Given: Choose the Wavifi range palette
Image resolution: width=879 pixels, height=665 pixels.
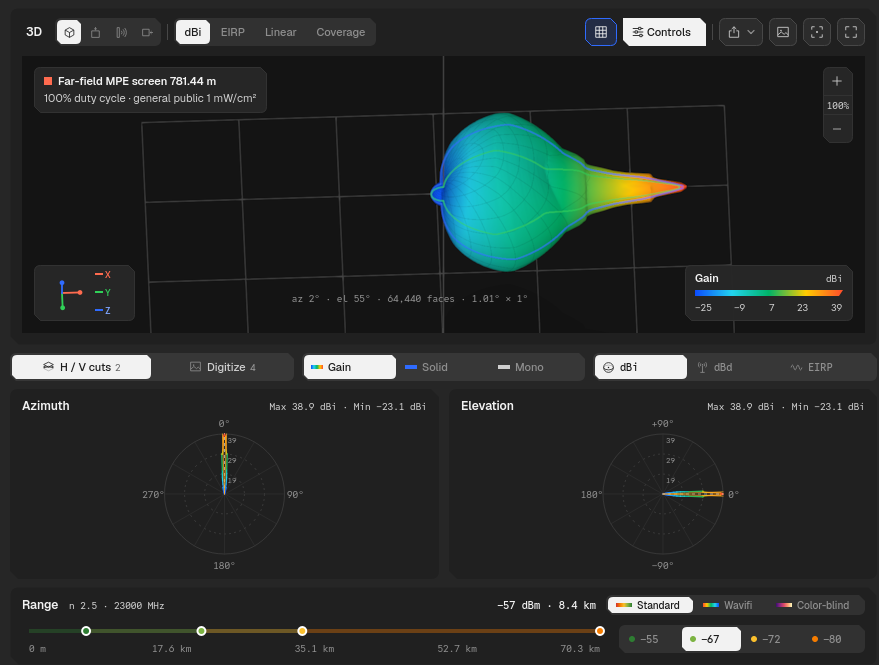Looking at the screenshot, I should 728,605.
